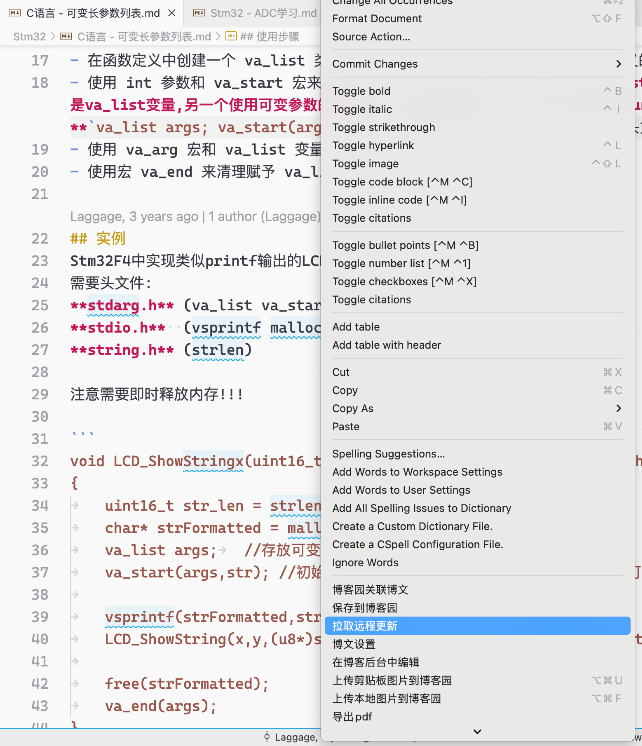The image size is (642, 746).
Task: Select 导出pdf menu entry
Action: click(477, 717)
